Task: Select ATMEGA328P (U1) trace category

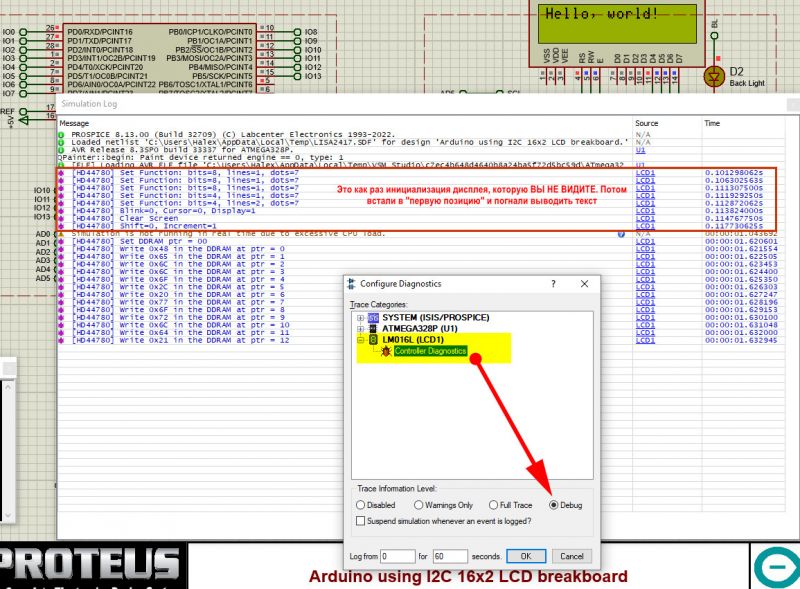Action: tap(420, 329)
